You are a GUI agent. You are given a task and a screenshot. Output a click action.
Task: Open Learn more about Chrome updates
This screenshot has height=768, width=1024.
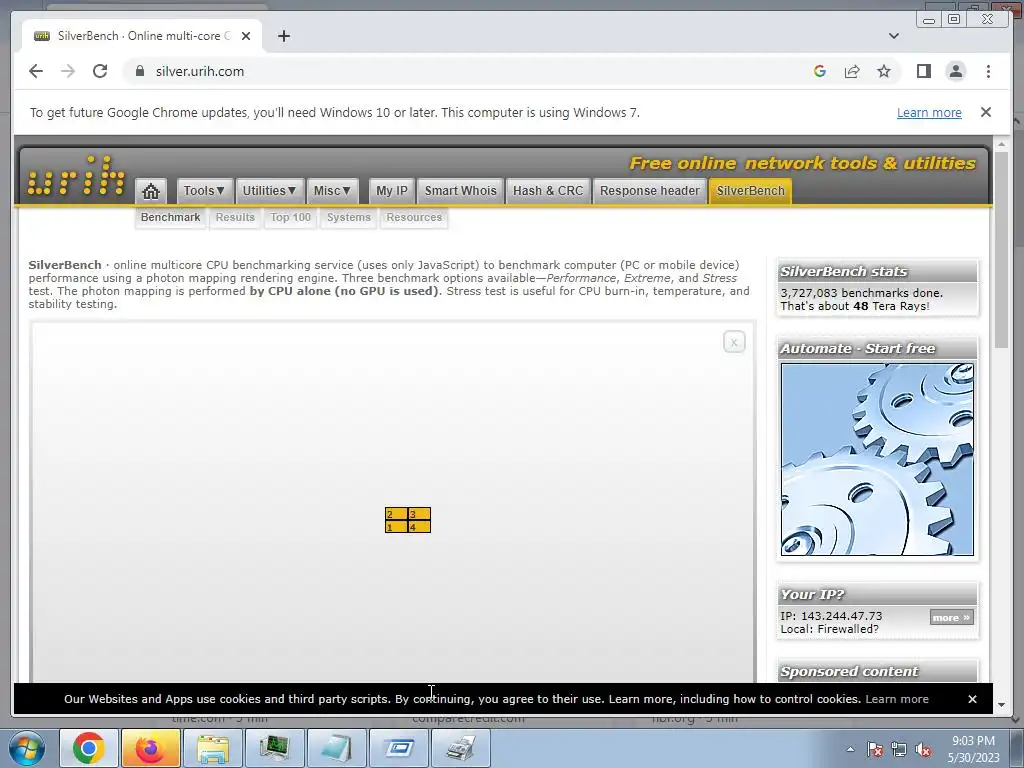click(929, 112)
